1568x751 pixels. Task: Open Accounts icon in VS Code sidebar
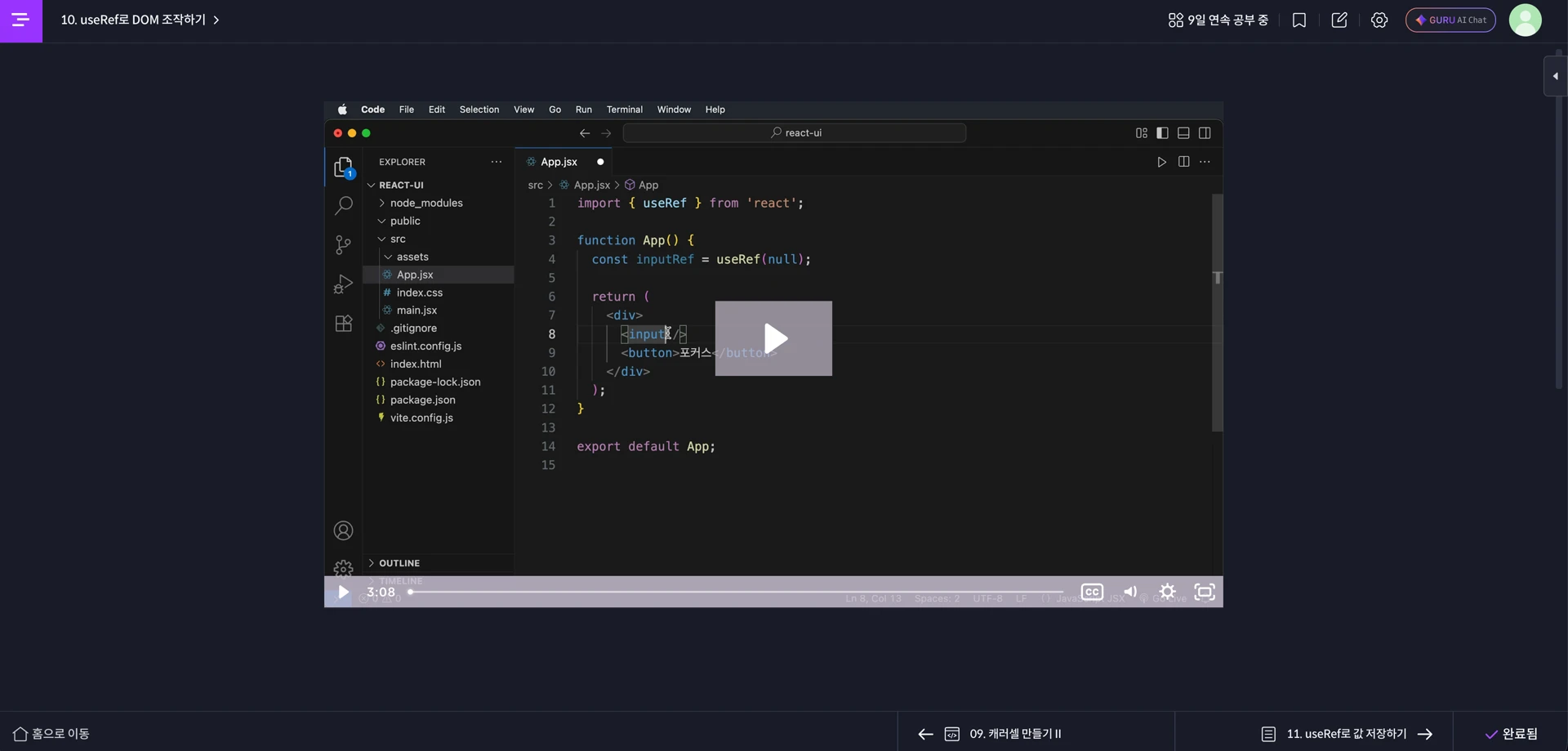tap(344, 531)
